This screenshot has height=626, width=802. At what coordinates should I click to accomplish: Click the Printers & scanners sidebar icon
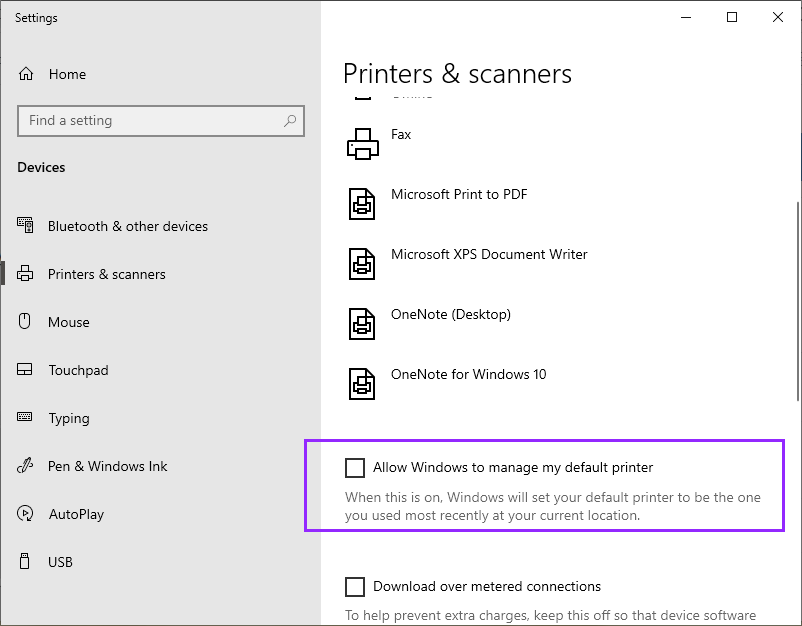(x=25, y=274)
